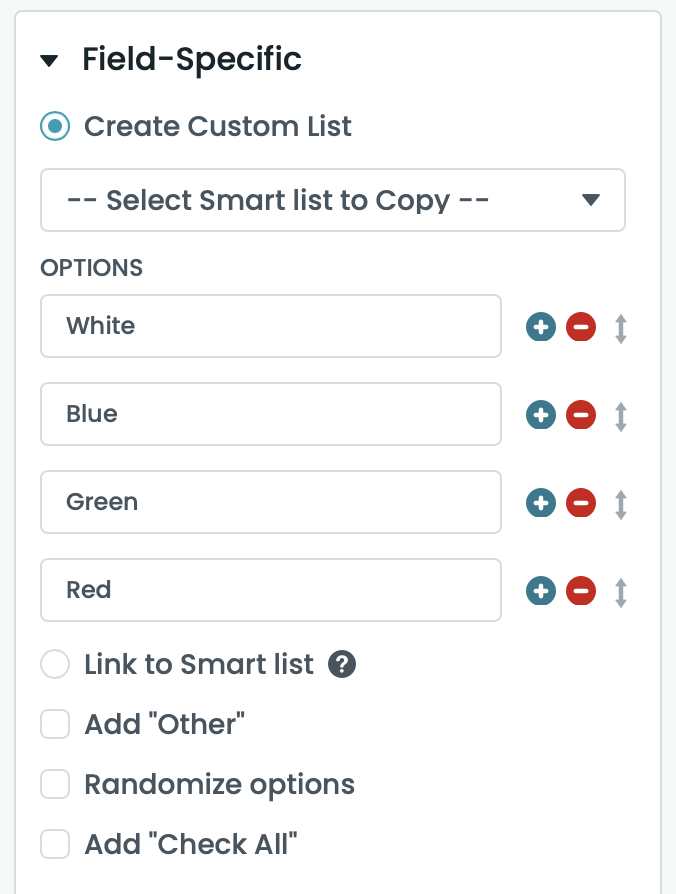Click the Red option text field
The image size is (676, 894).
270,590
